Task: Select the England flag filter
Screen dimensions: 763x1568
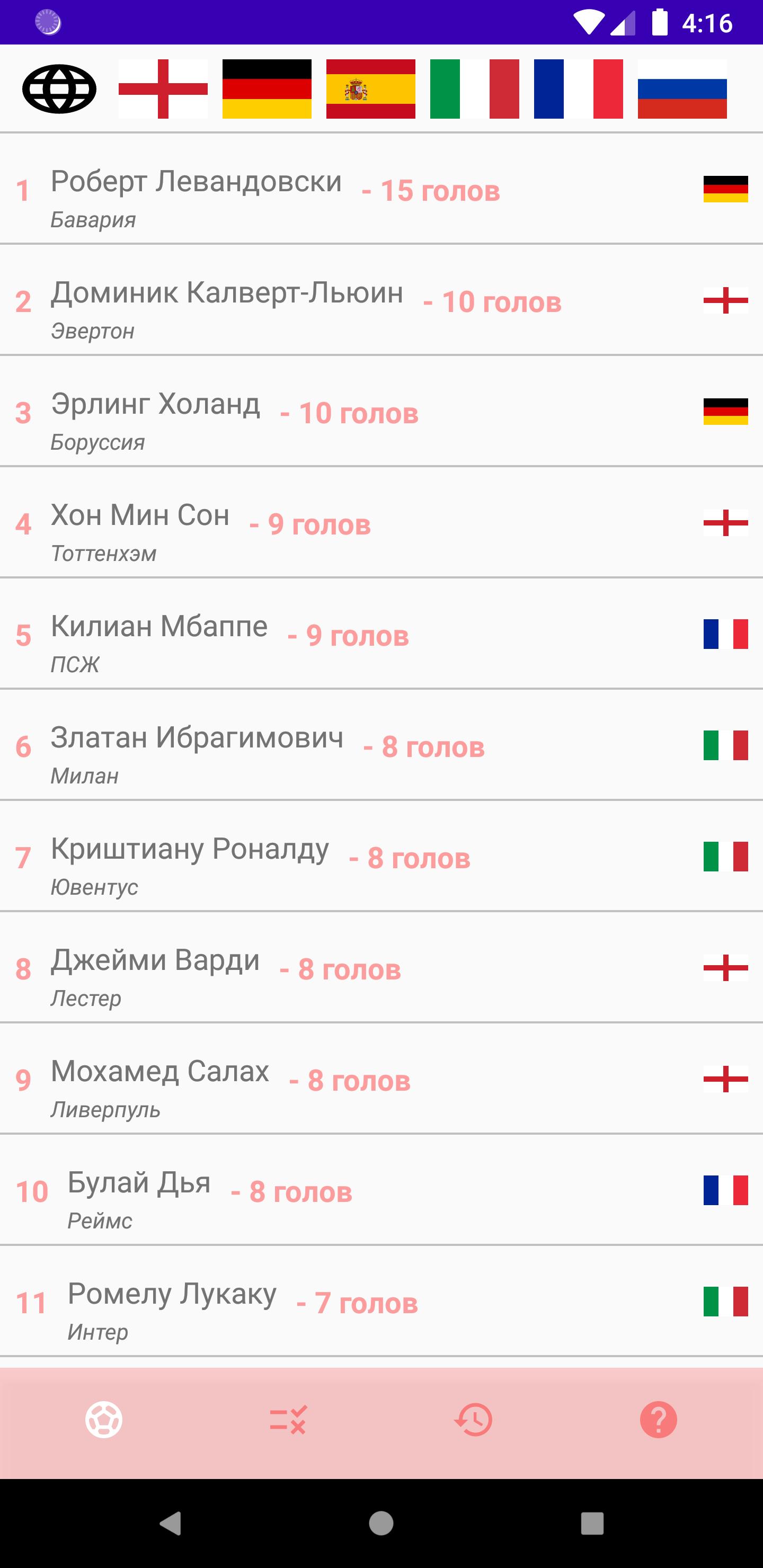Action: [163, 89]
